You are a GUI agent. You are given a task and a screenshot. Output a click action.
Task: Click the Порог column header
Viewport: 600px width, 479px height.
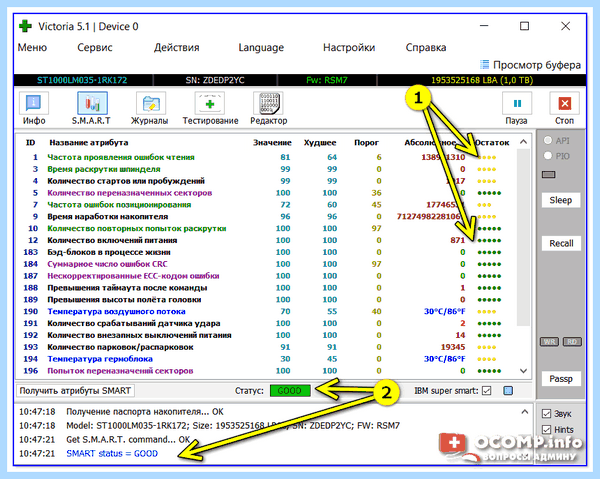(x=366, y=143)
